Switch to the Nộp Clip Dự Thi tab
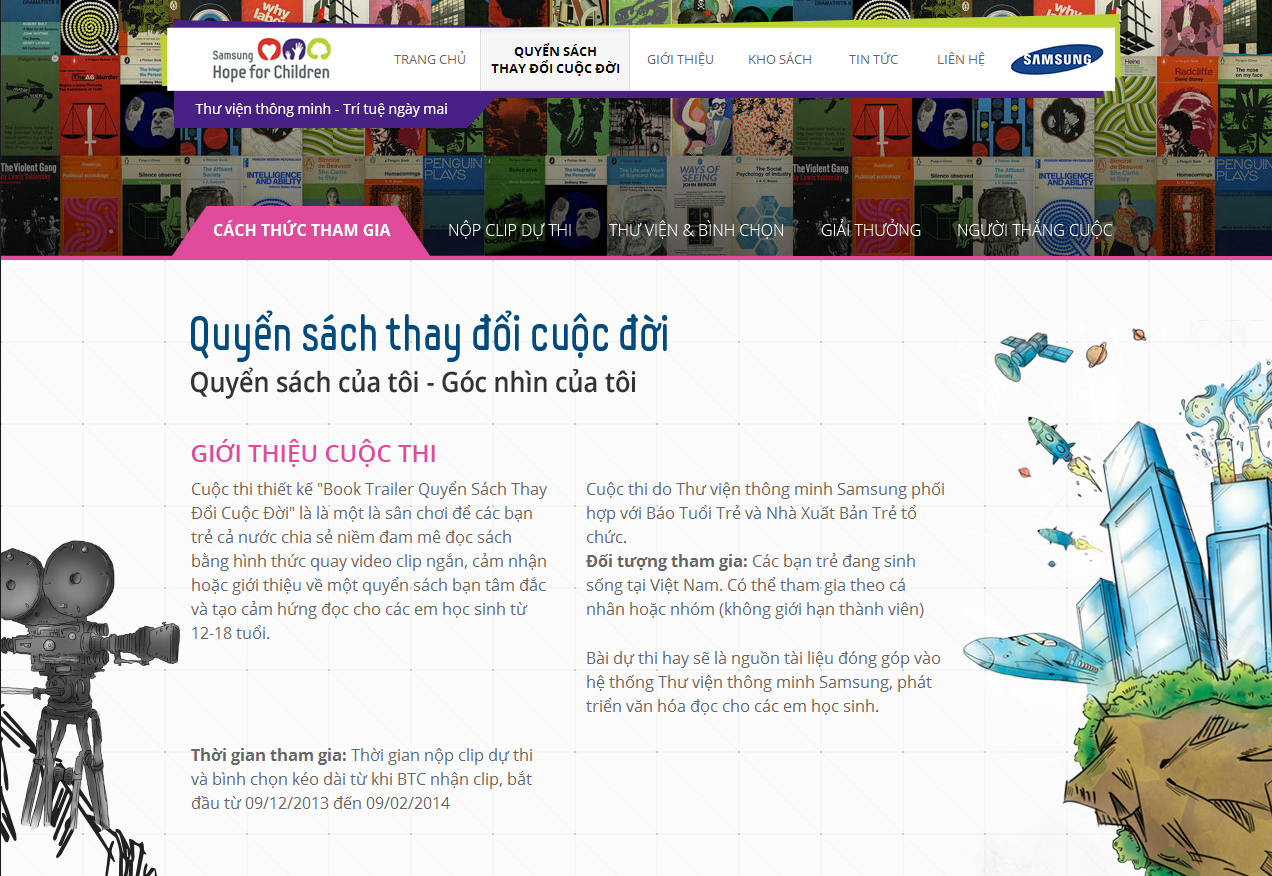 tap(510, 231)
